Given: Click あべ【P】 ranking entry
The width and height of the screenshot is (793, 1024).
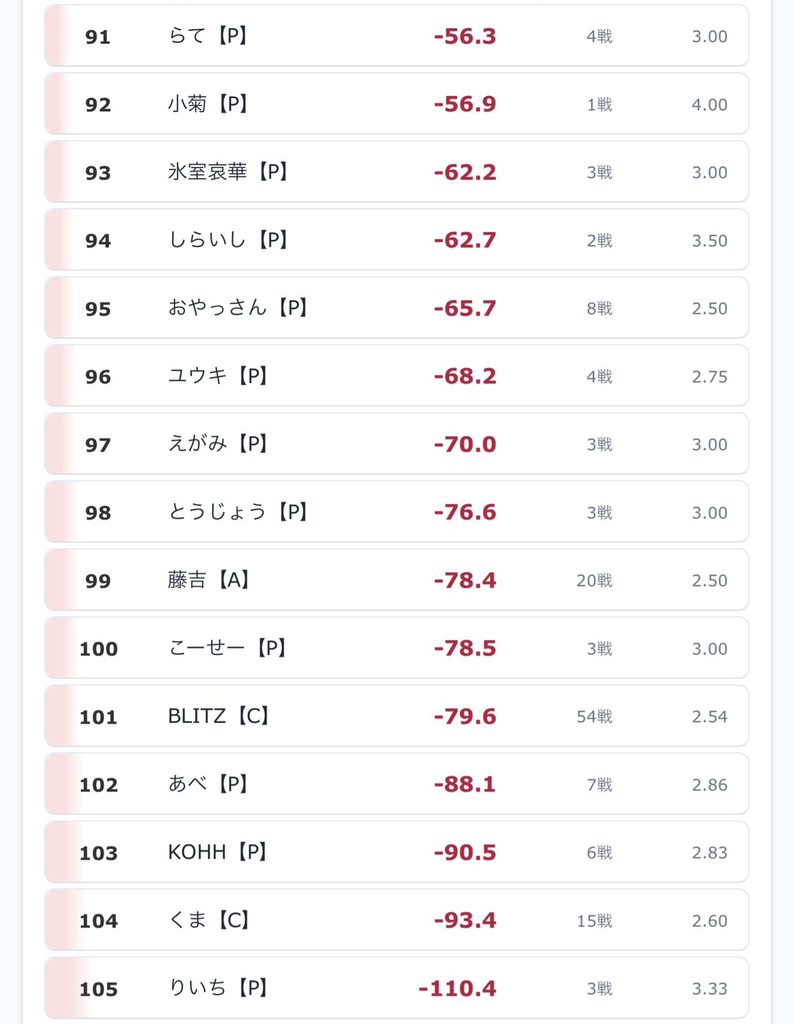Looking at the screenshot, I should click(396, 784).
